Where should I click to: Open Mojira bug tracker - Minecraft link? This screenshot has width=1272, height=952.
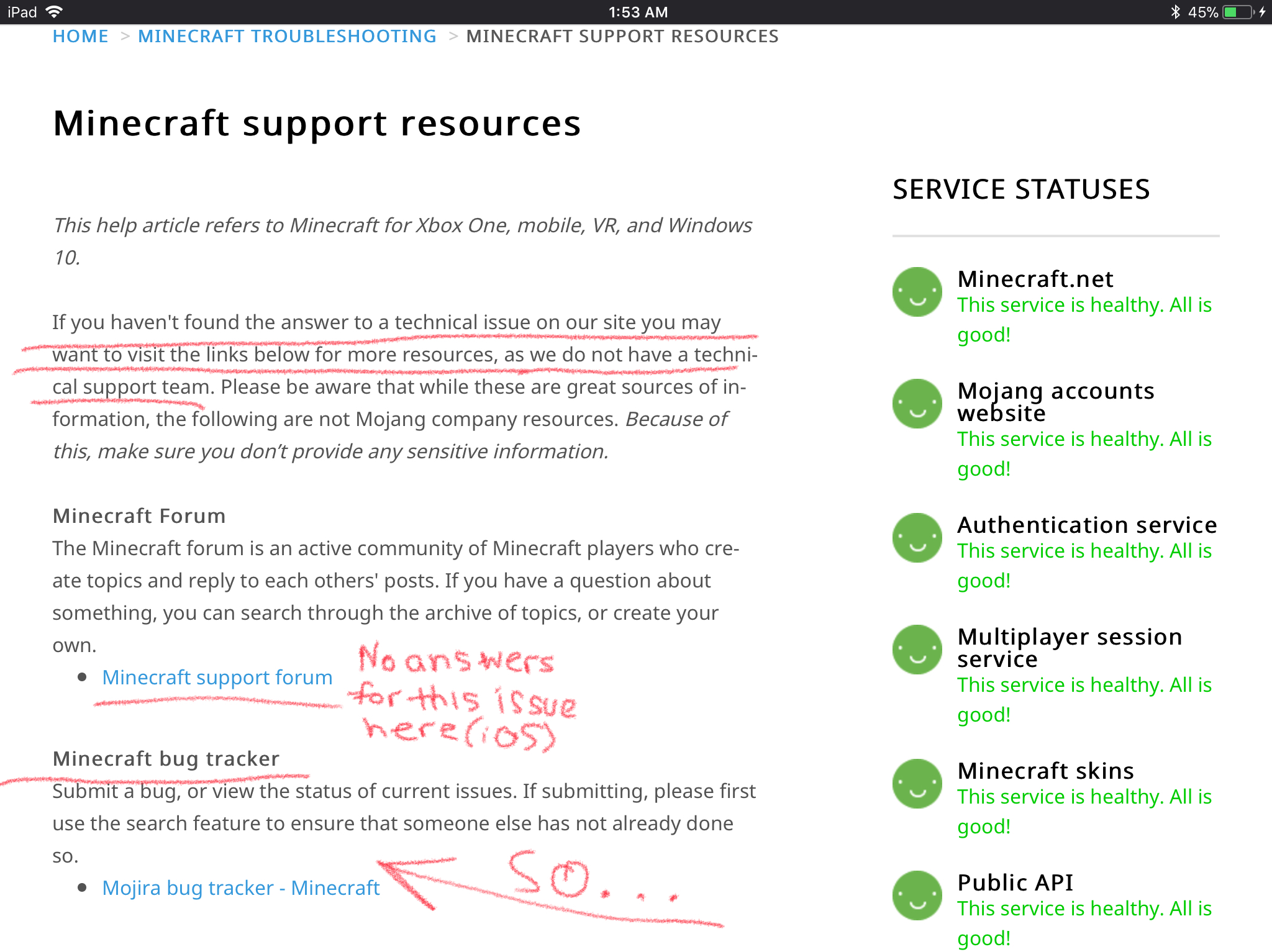coord(240,888)
